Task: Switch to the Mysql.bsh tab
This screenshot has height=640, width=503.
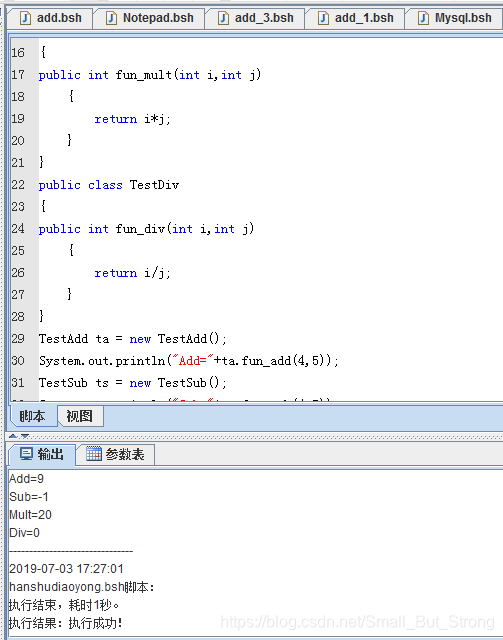Action: coord(454,18)
